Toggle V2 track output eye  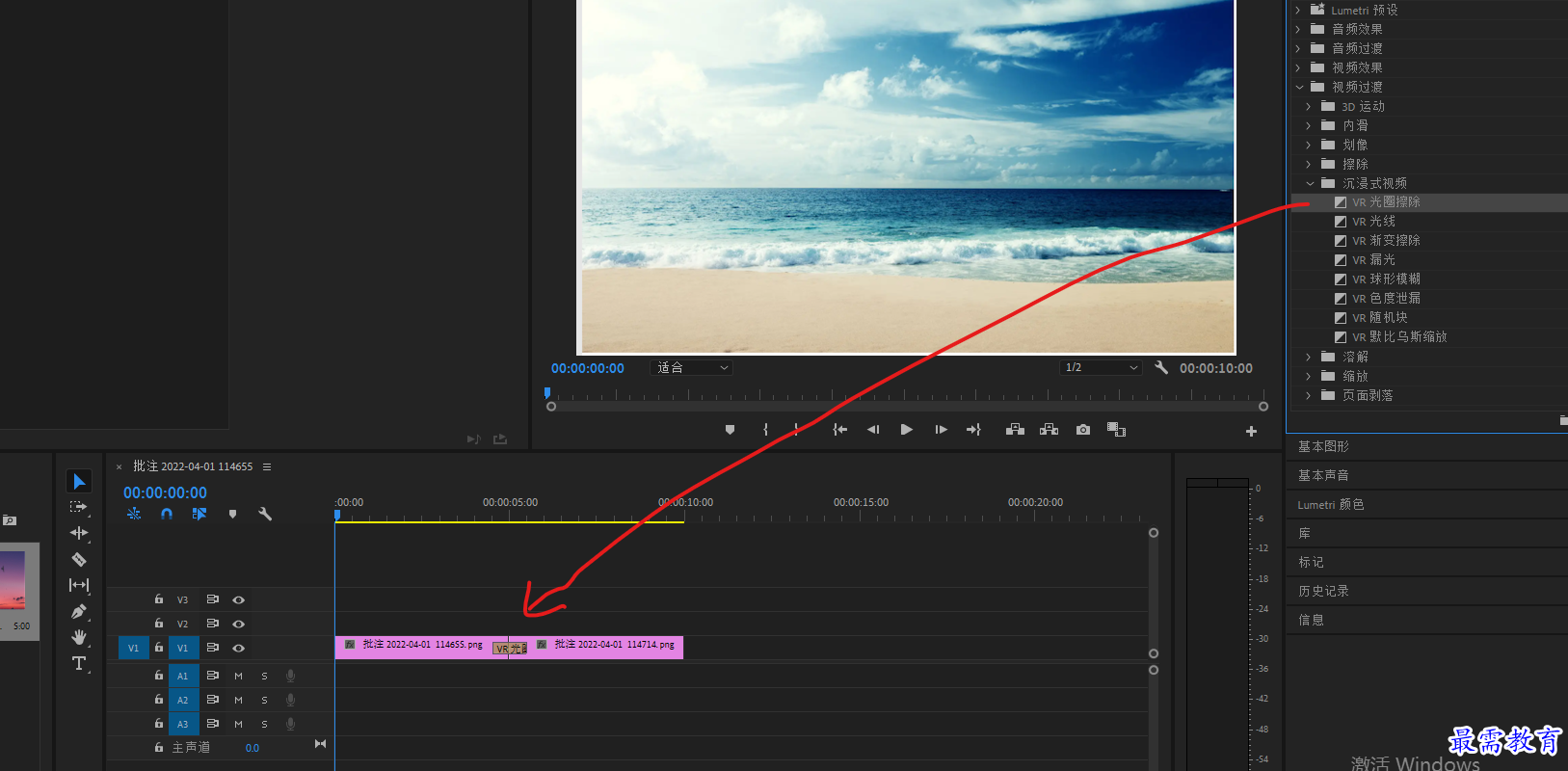(238, 624)
